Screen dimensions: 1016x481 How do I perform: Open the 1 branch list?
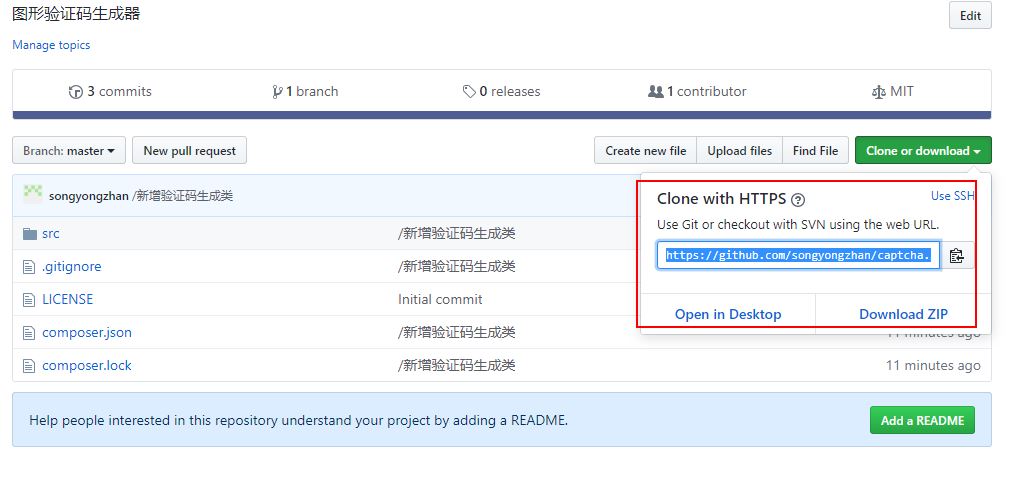[x=306, y=92]
